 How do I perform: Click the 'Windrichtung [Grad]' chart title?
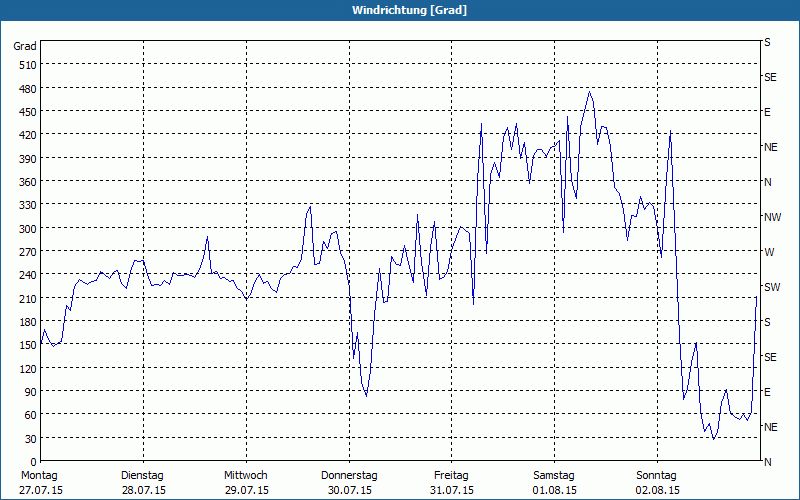409,10
